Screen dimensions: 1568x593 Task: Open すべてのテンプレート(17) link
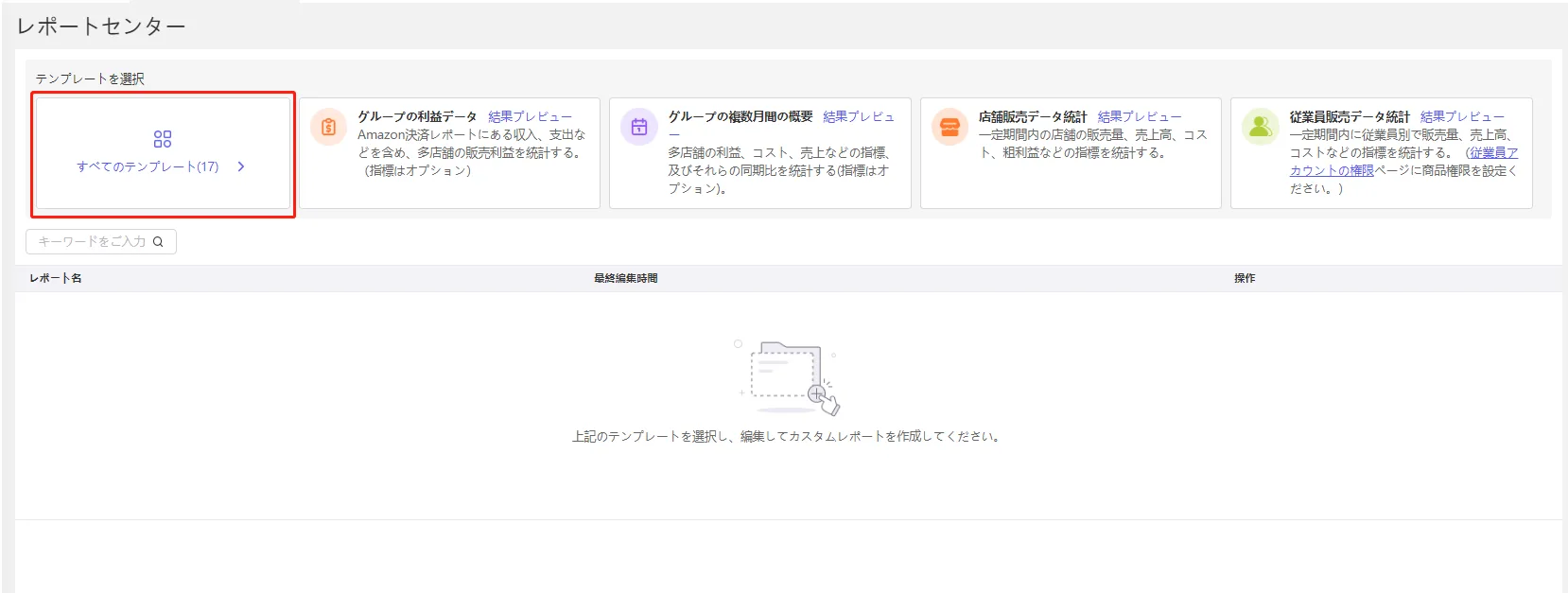point(148,166)
